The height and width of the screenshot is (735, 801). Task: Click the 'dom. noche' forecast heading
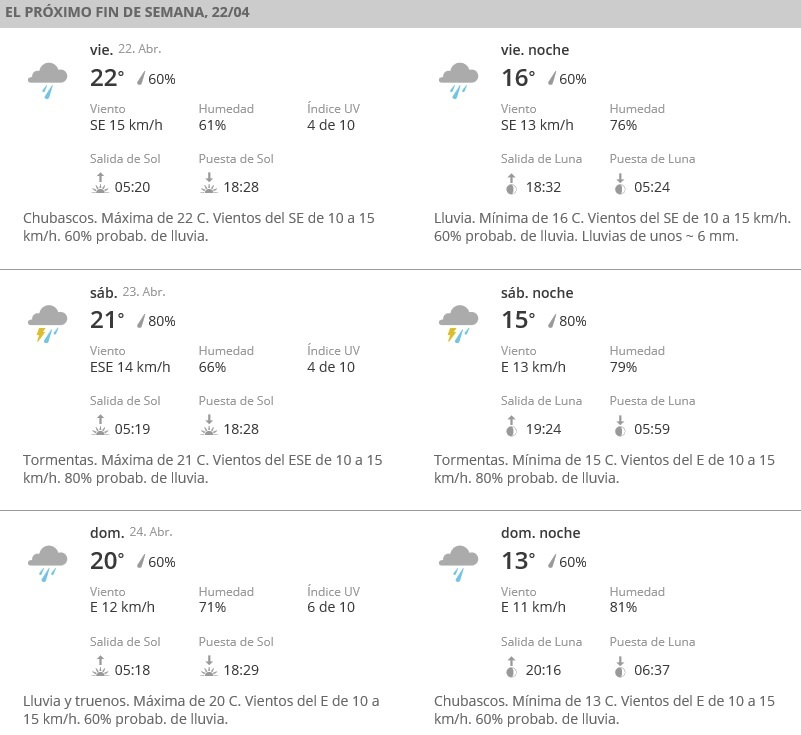click(x=540, y=533)
